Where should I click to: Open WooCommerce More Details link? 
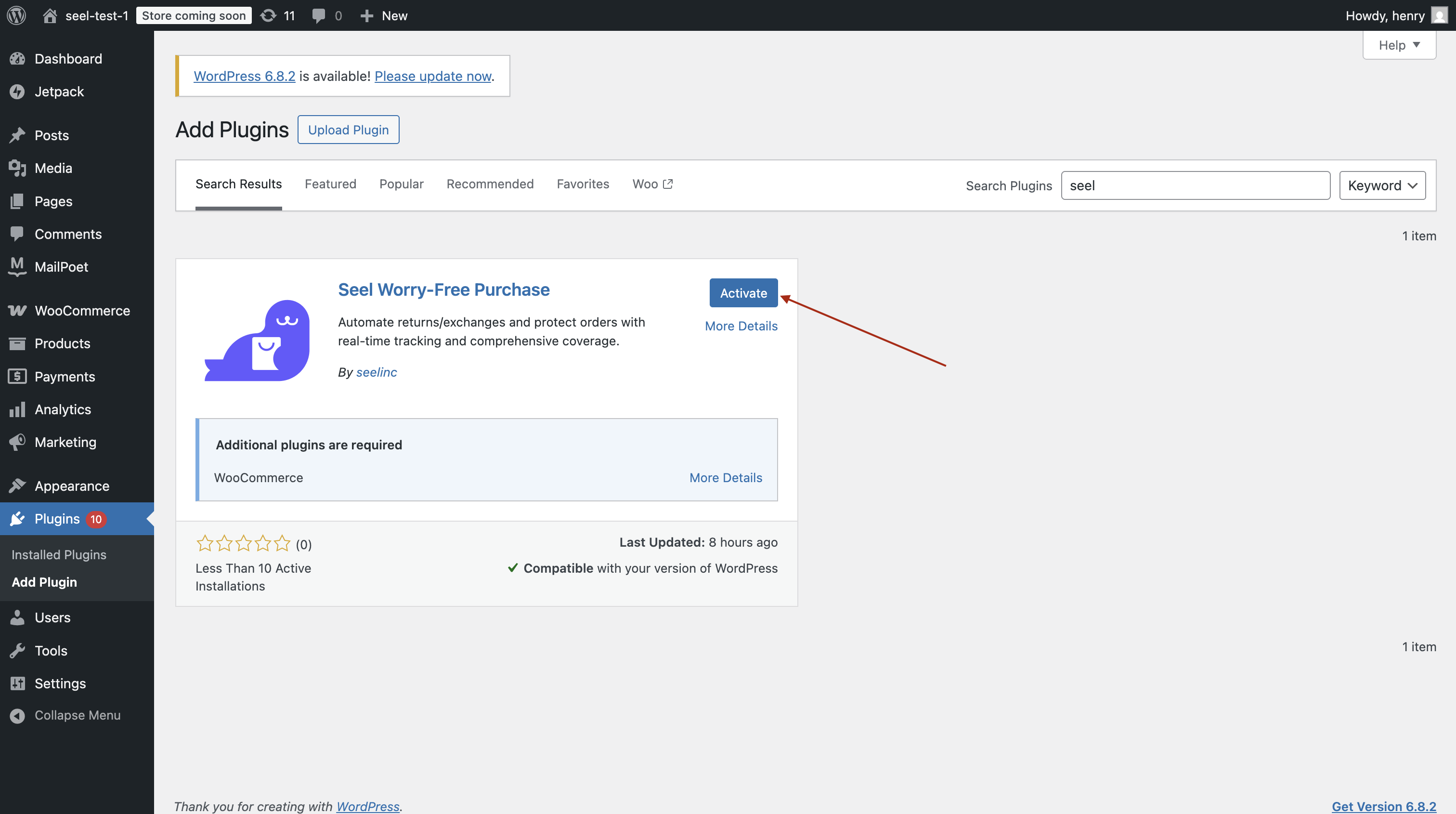[725, 478]
